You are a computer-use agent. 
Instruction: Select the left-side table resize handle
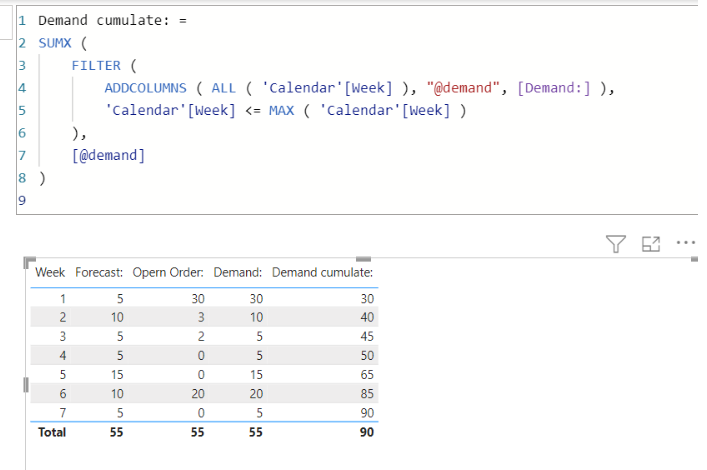pyautogui.click(x=26, y=385)
